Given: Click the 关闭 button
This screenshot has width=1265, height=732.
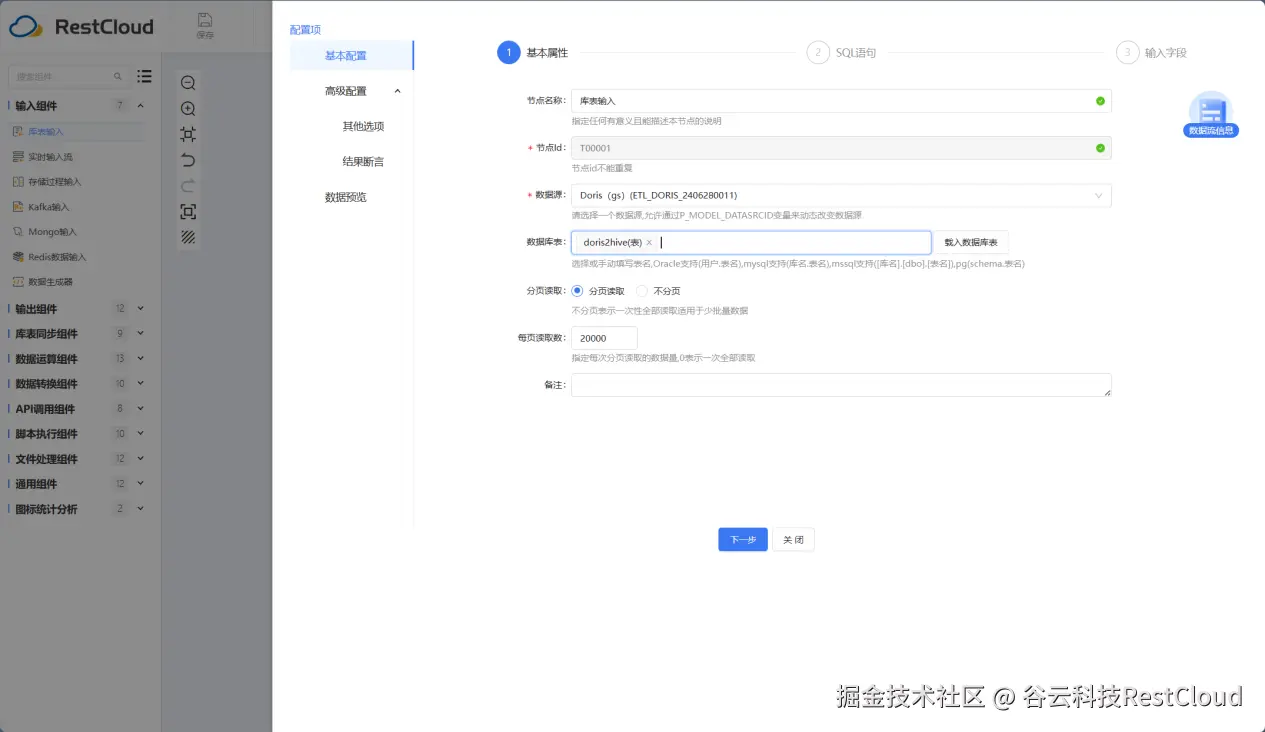Looking at the screenshot, I should click(793, 539).
